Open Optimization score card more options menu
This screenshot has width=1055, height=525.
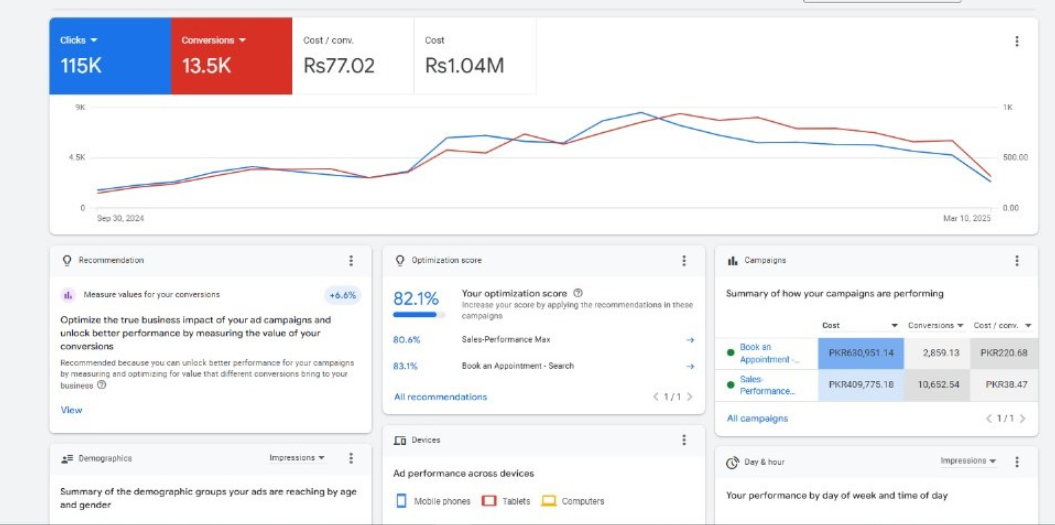tap(684, 261)
